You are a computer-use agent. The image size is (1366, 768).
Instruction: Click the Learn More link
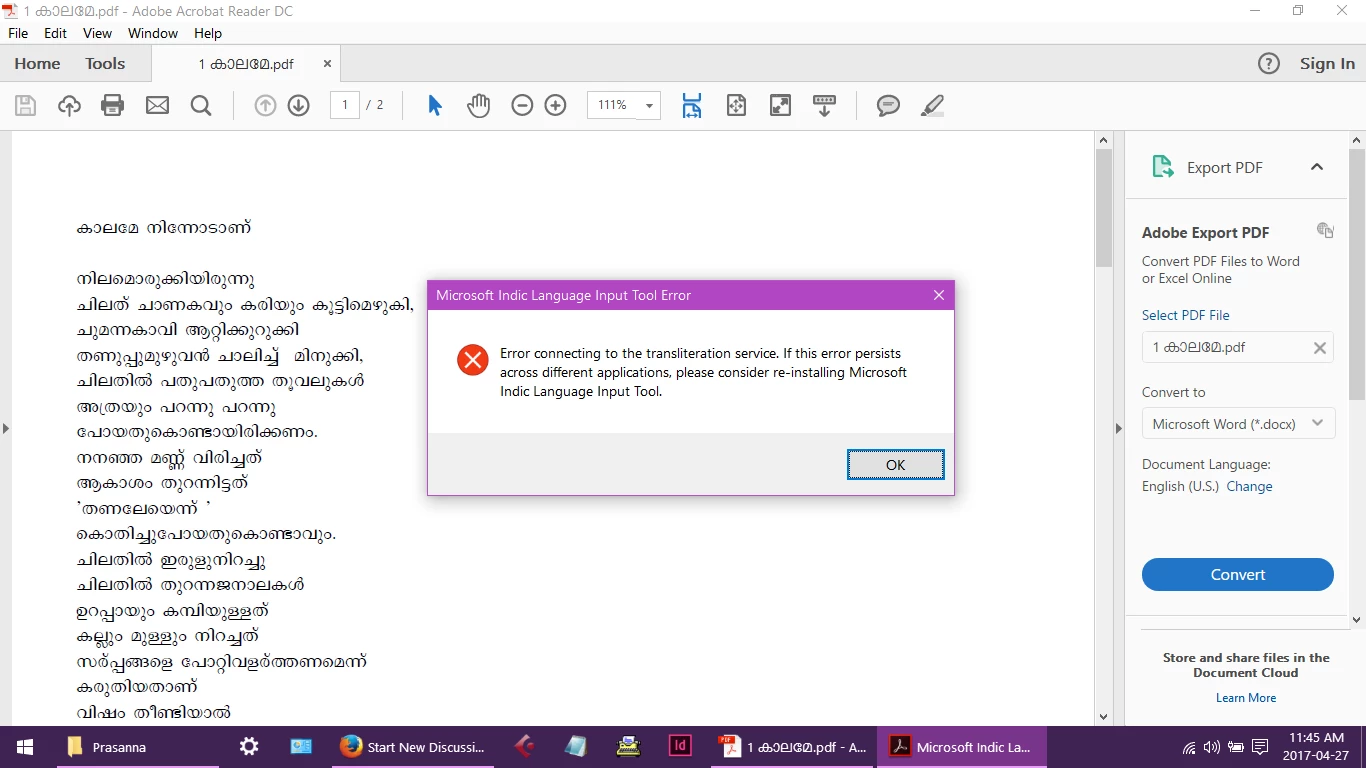coord(1246,698)
